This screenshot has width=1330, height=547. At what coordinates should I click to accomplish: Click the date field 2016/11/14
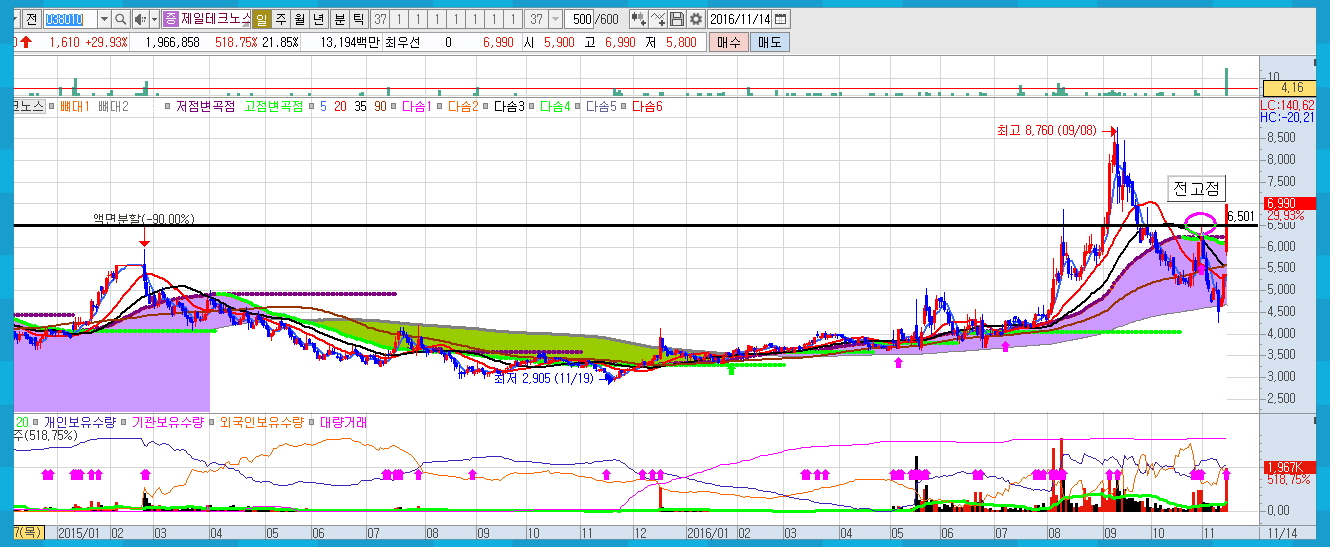(x=740, y=19)
